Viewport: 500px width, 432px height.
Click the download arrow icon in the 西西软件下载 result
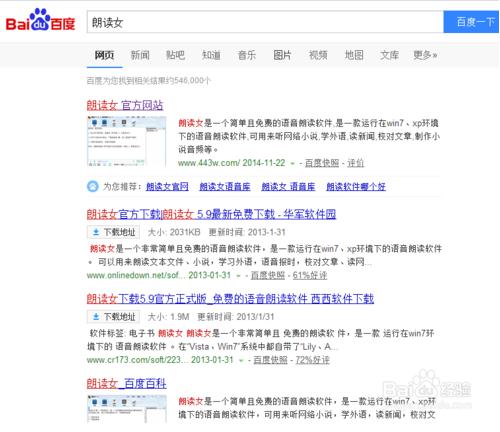click(x=96, y=317)
